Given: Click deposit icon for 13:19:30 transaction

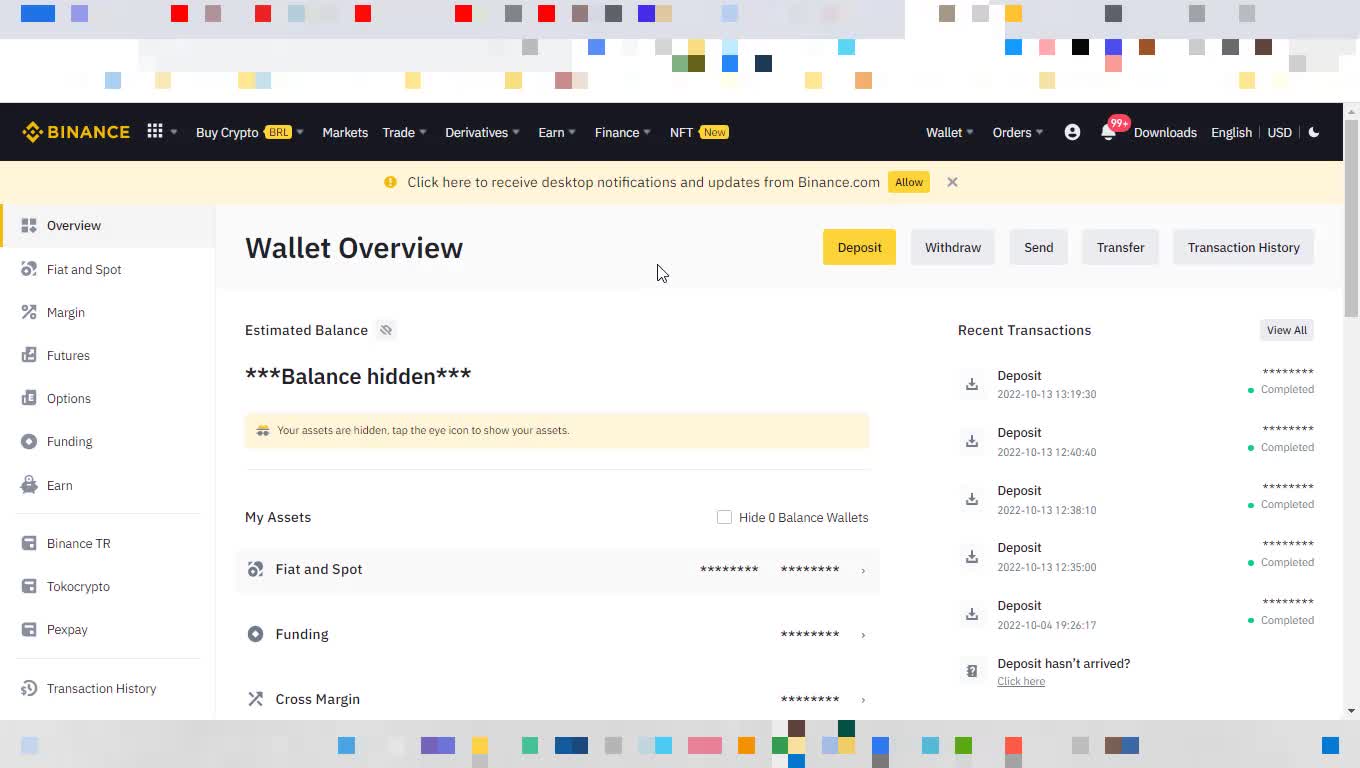Looking at the screenshot, I should 971,384.
